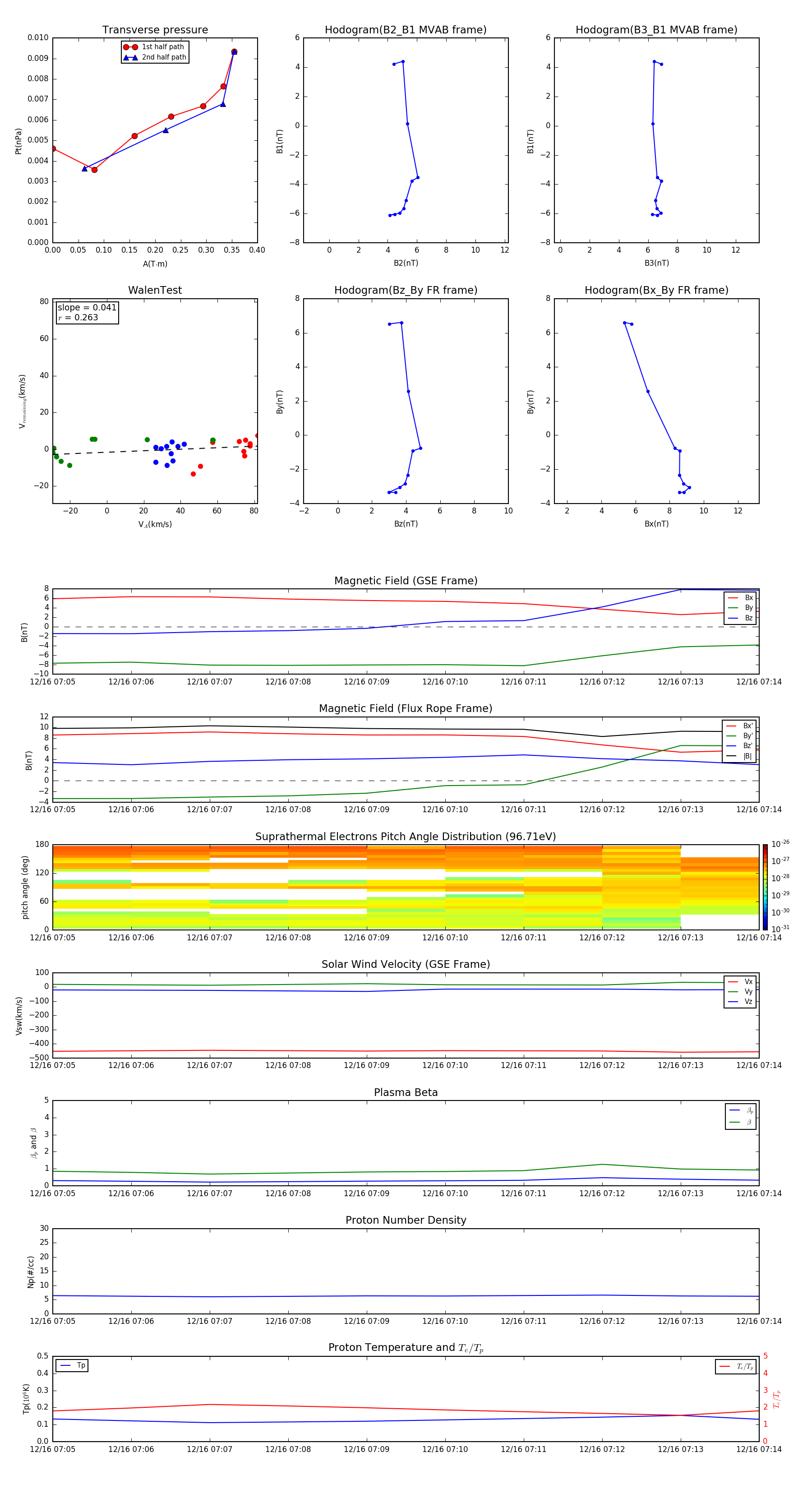Click the 'Hodogram(Bz_By FR frame)' title
This screenshot has width=812, height=1489.
click(406, 290)
